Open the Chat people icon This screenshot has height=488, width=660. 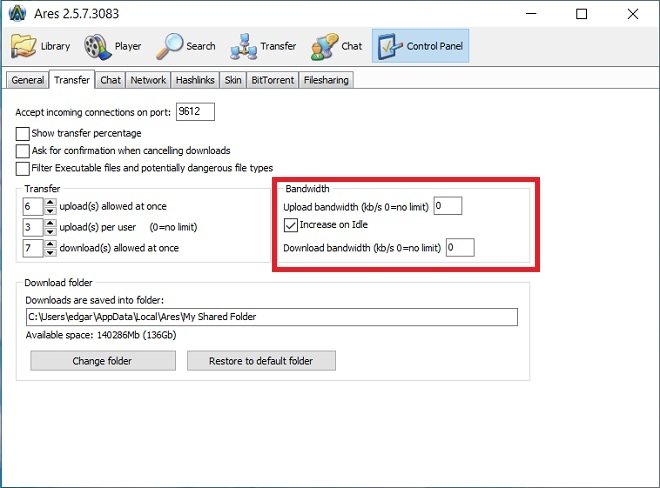[324, 46]
